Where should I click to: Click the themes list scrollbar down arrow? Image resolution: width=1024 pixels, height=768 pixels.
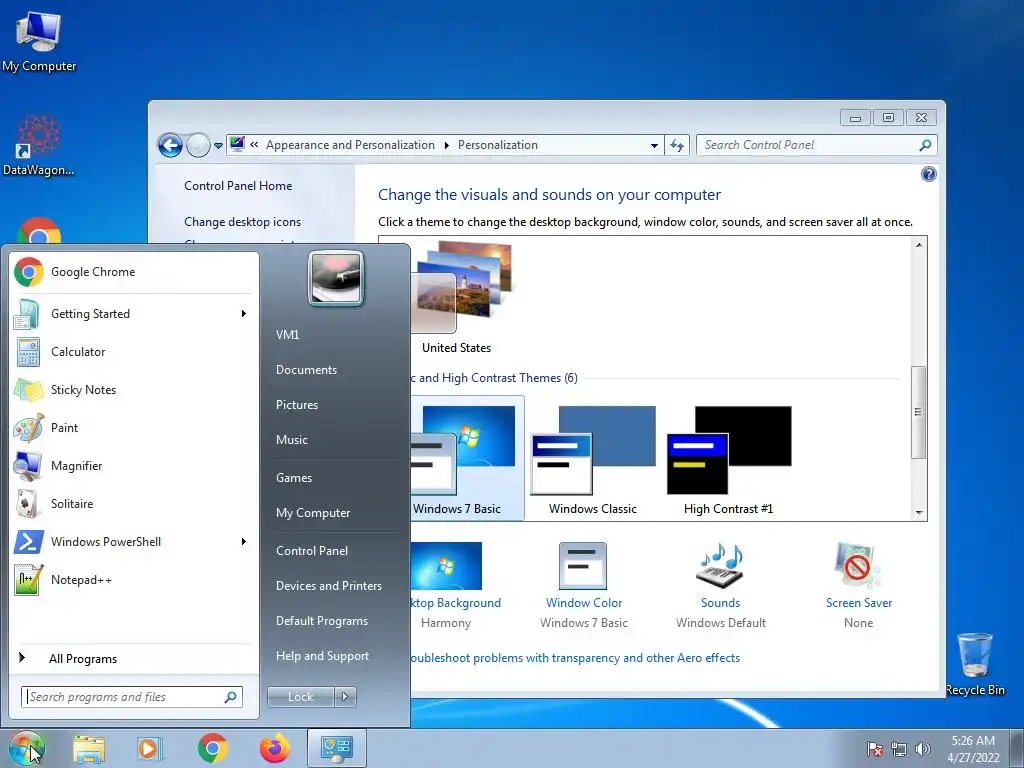pyautogui.click(x=919, y=513)
